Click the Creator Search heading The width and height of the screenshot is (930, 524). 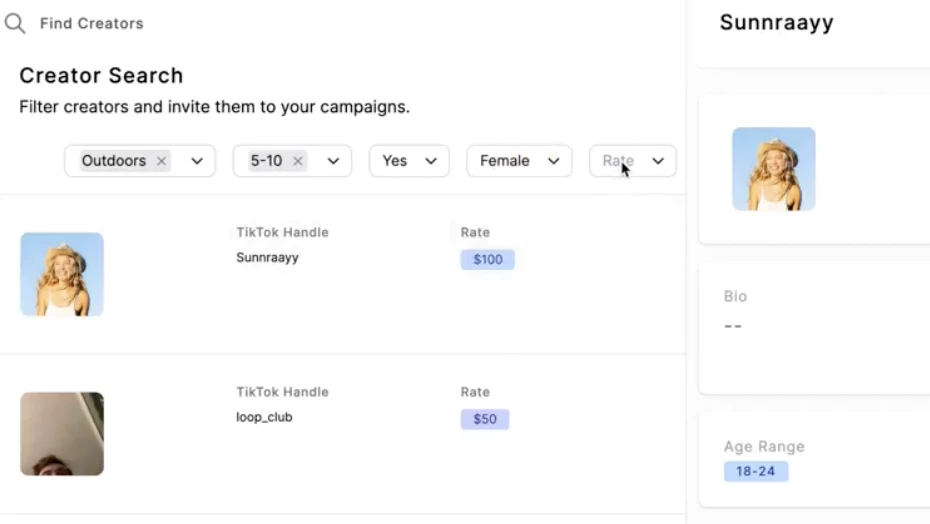(x=101, y=75)
